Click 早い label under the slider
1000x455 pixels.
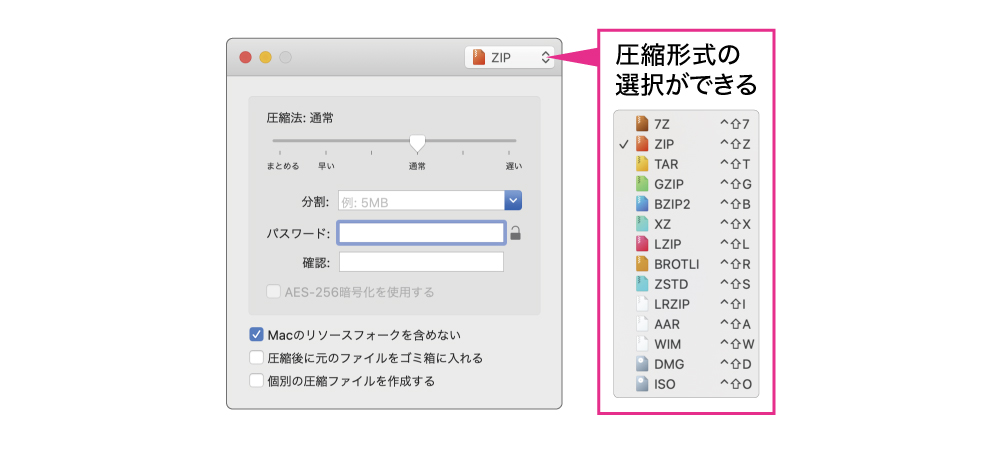(x=326, y=166)
